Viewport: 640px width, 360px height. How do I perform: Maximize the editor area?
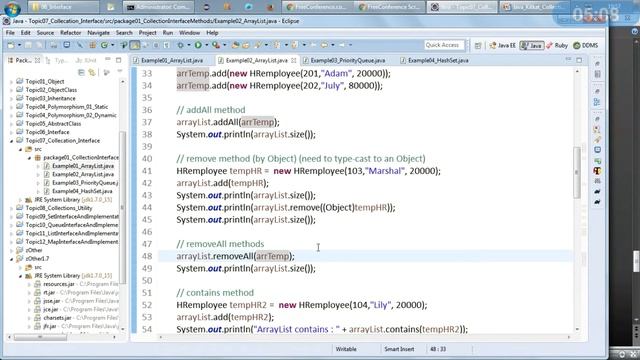pyautogui.click(x=579, y=60)
